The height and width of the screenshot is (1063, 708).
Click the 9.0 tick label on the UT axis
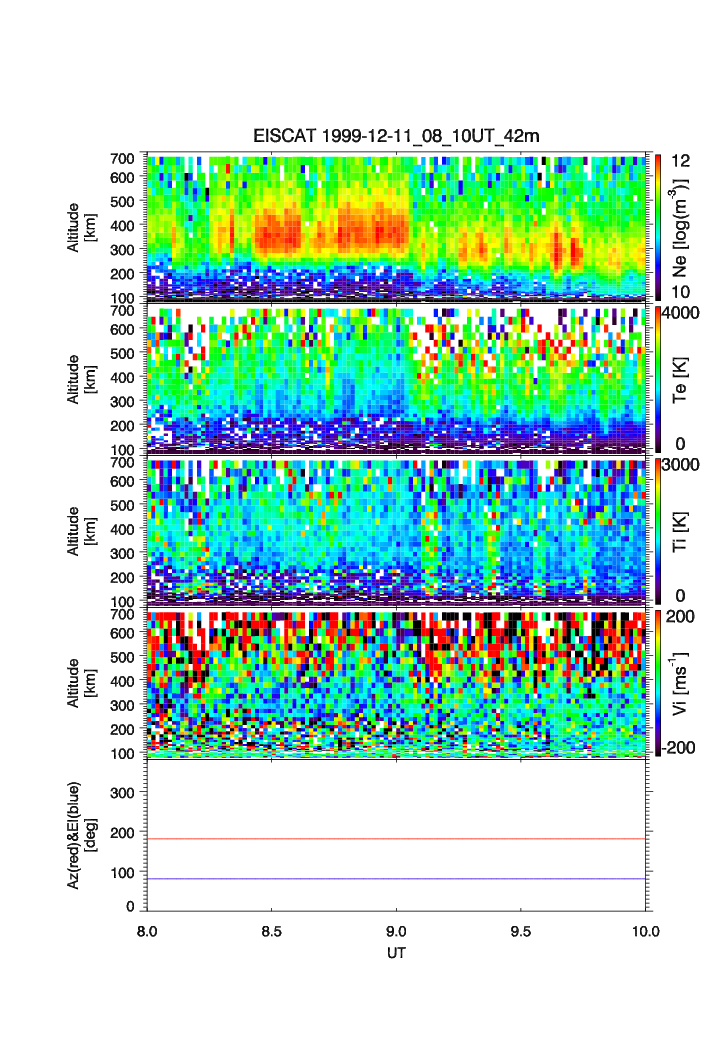pyautogui.click(x=397, y=930)
